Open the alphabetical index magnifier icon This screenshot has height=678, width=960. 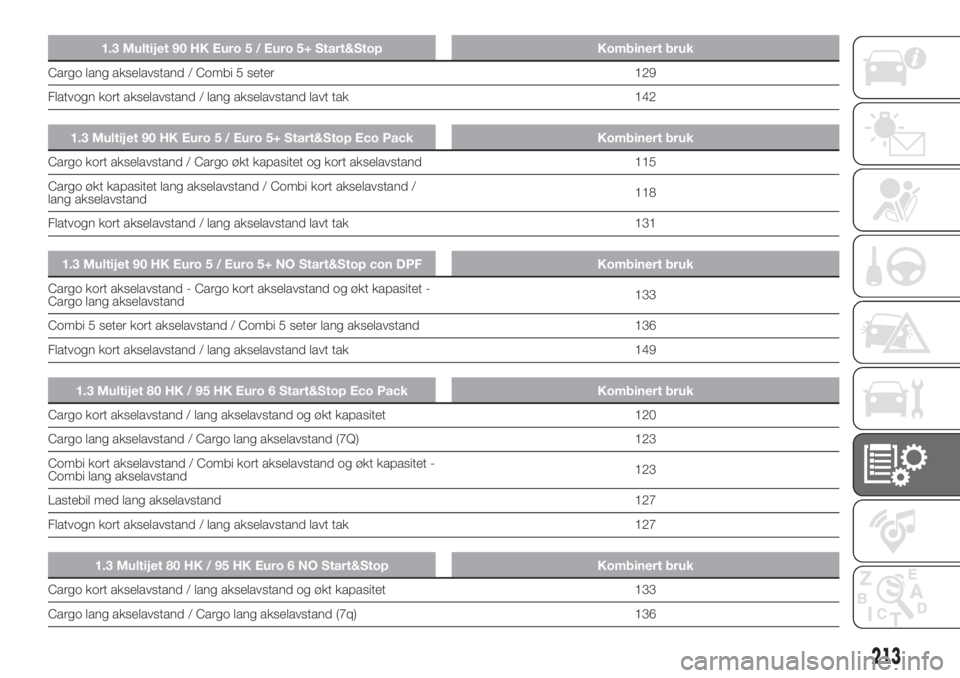[x=893, y=597]
